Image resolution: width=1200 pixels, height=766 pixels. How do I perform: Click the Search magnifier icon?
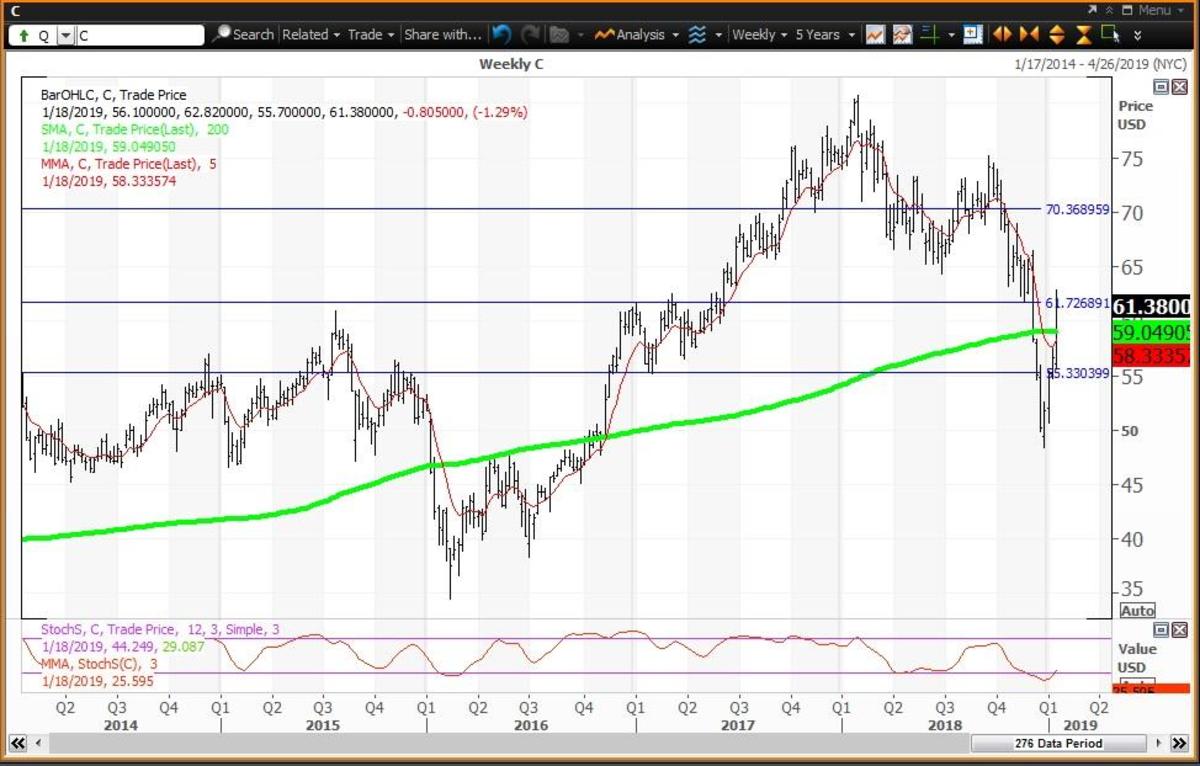223,34
